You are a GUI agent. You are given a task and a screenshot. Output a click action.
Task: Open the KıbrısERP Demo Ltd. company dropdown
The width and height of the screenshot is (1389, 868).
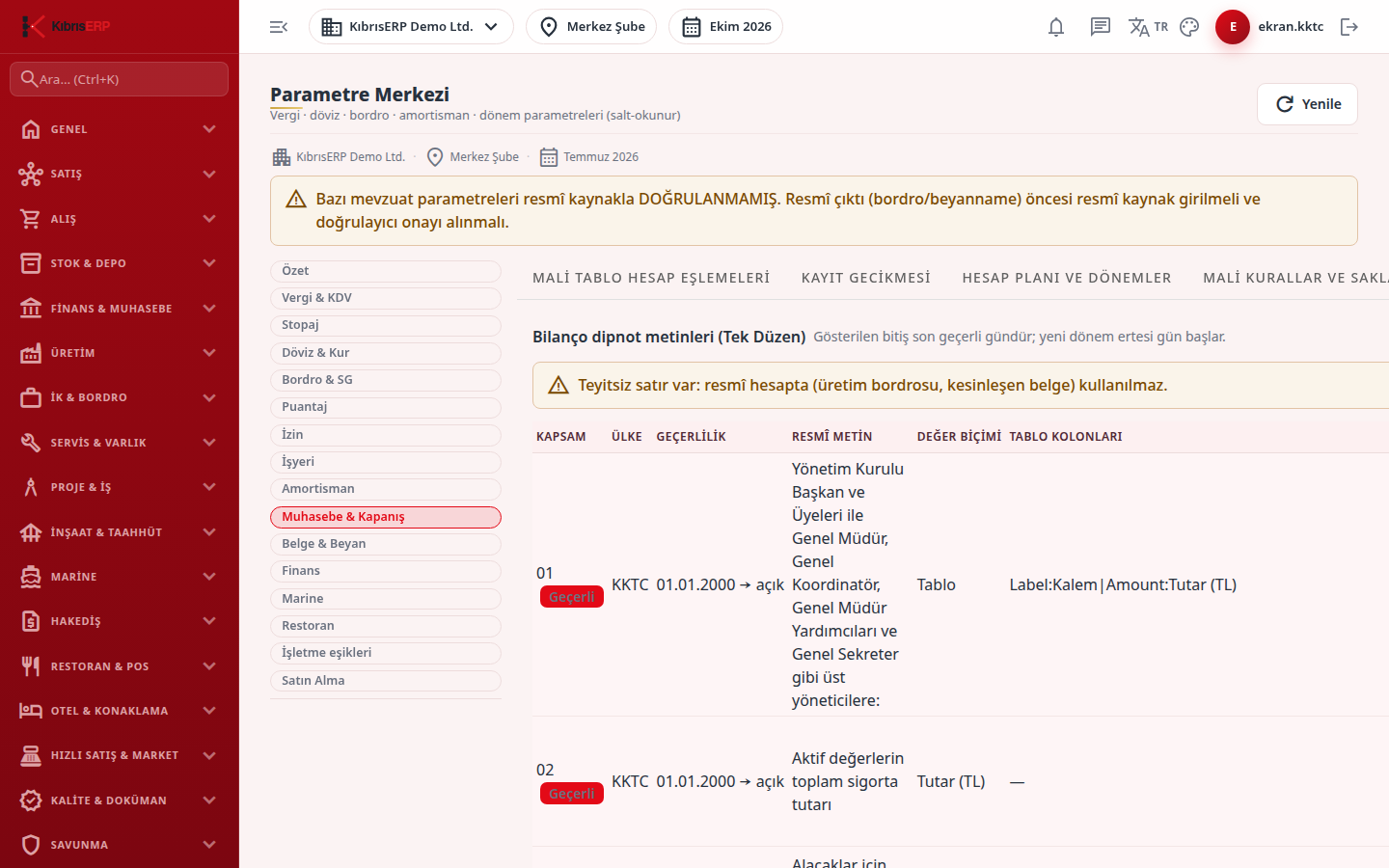click(x=411, y=27)
